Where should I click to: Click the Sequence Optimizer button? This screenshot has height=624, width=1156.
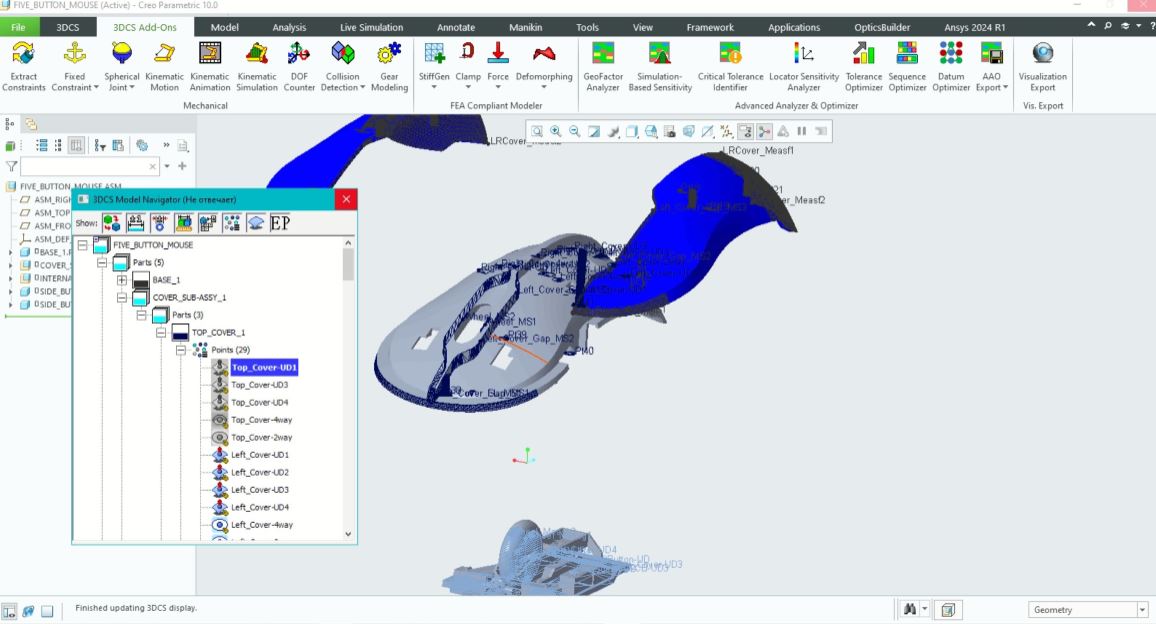(x=907, y=60)
